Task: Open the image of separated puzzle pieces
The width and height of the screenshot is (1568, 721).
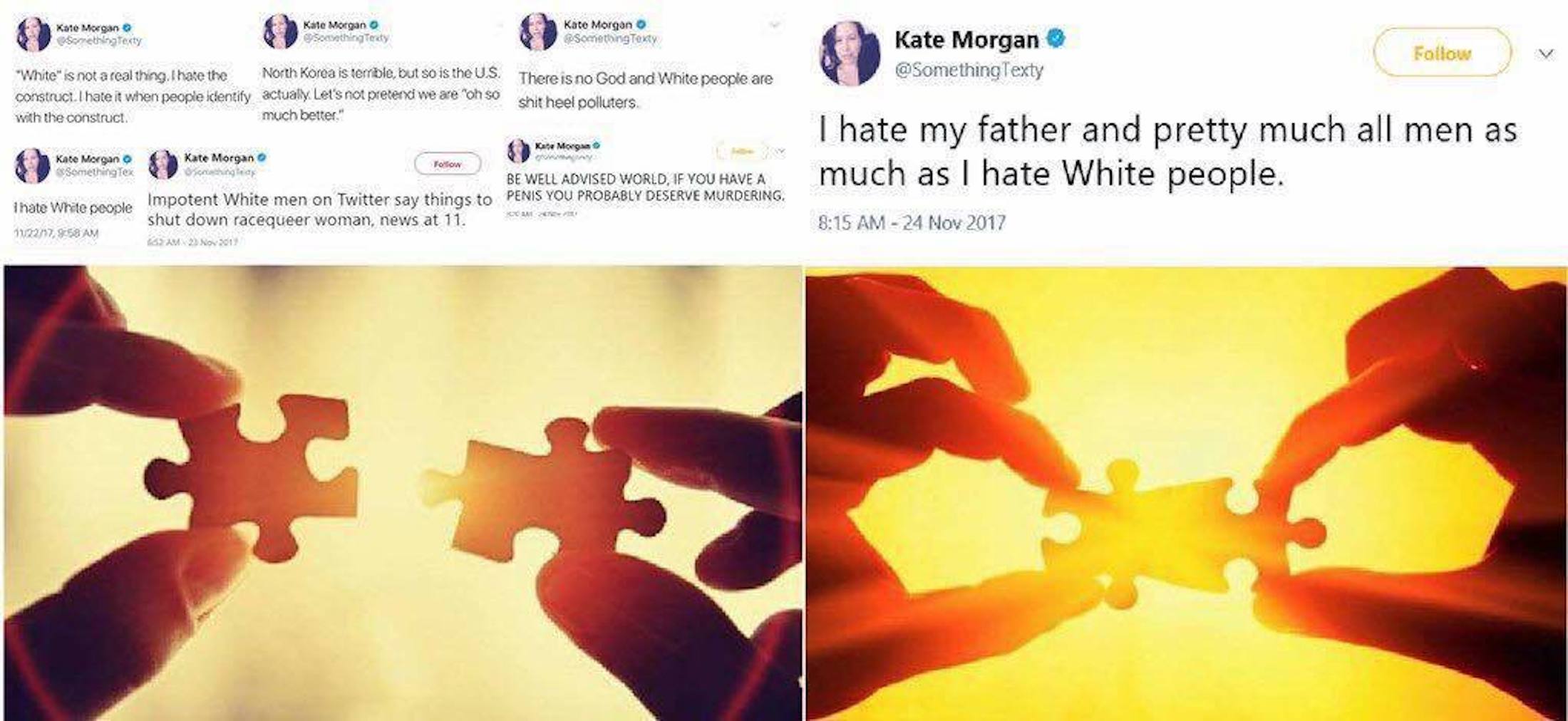Action: click(x=403, y=493)
